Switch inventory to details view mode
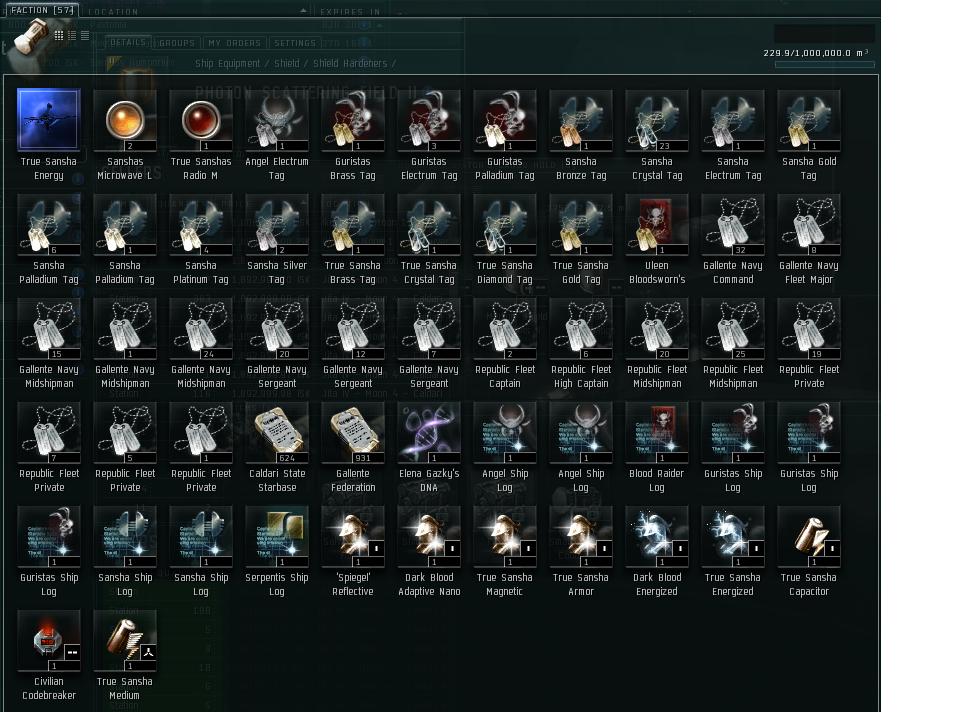The width and height of the screenshot is (960, 712). pyautogui.click(x=72, y=36)
